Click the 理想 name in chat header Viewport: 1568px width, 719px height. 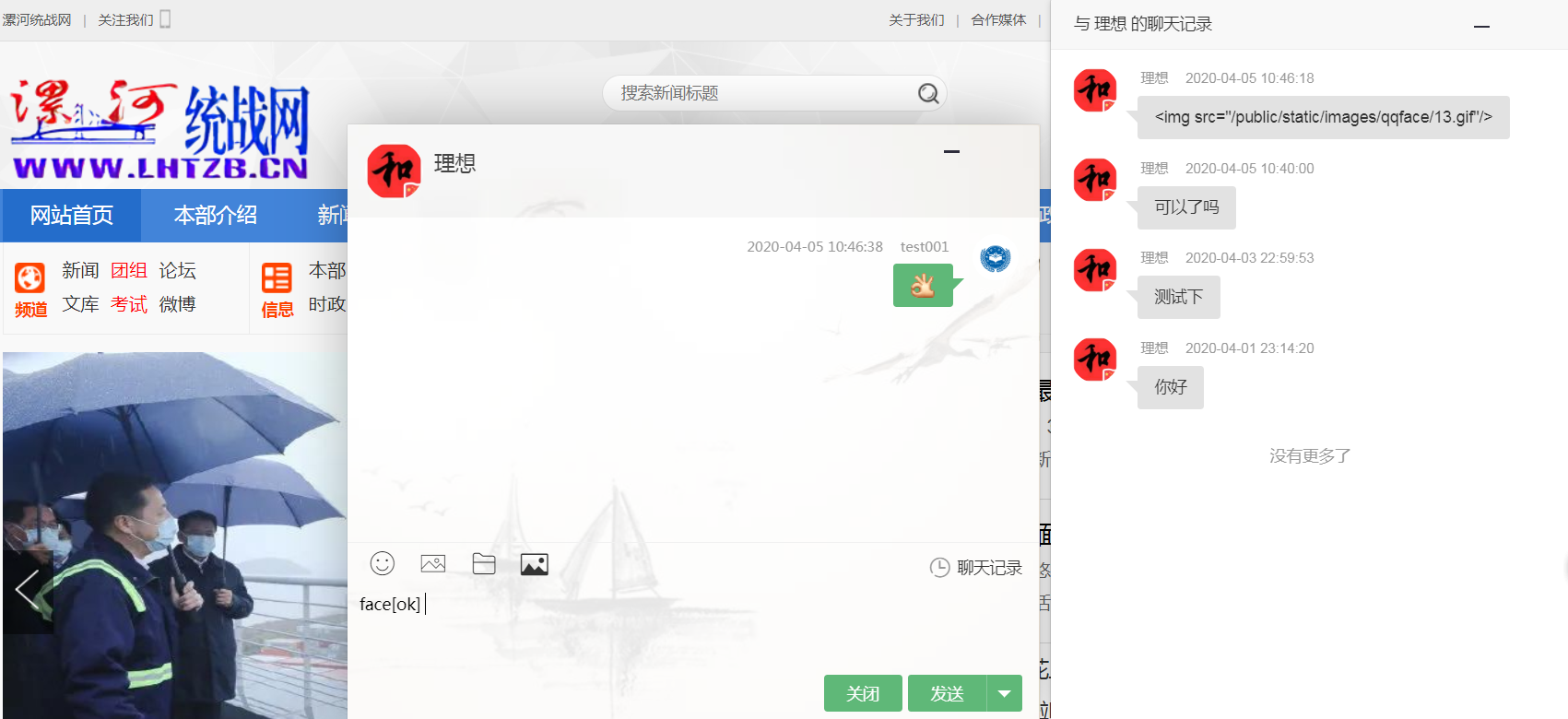[455, 163]
